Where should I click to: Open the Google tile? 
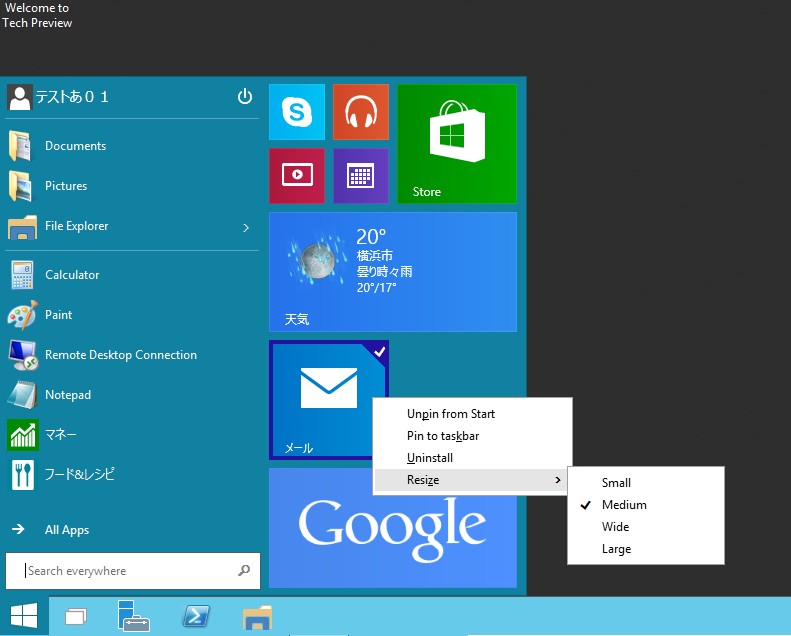click(393, 528)
